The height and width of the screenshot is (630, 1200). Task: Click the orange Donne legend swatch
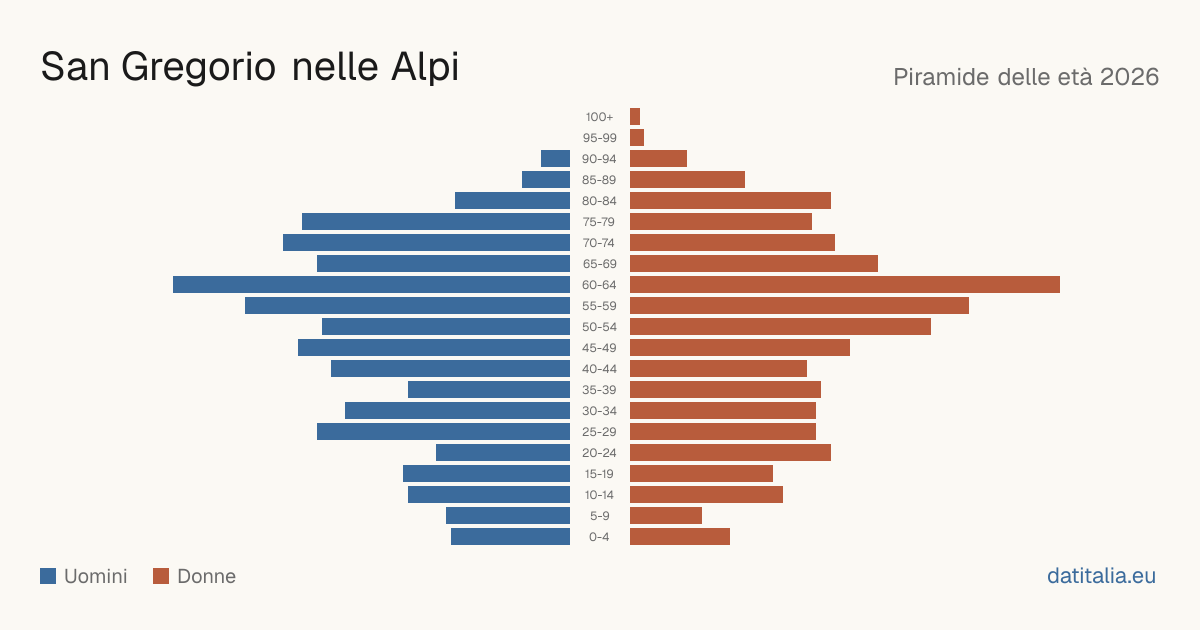[161, 576]
